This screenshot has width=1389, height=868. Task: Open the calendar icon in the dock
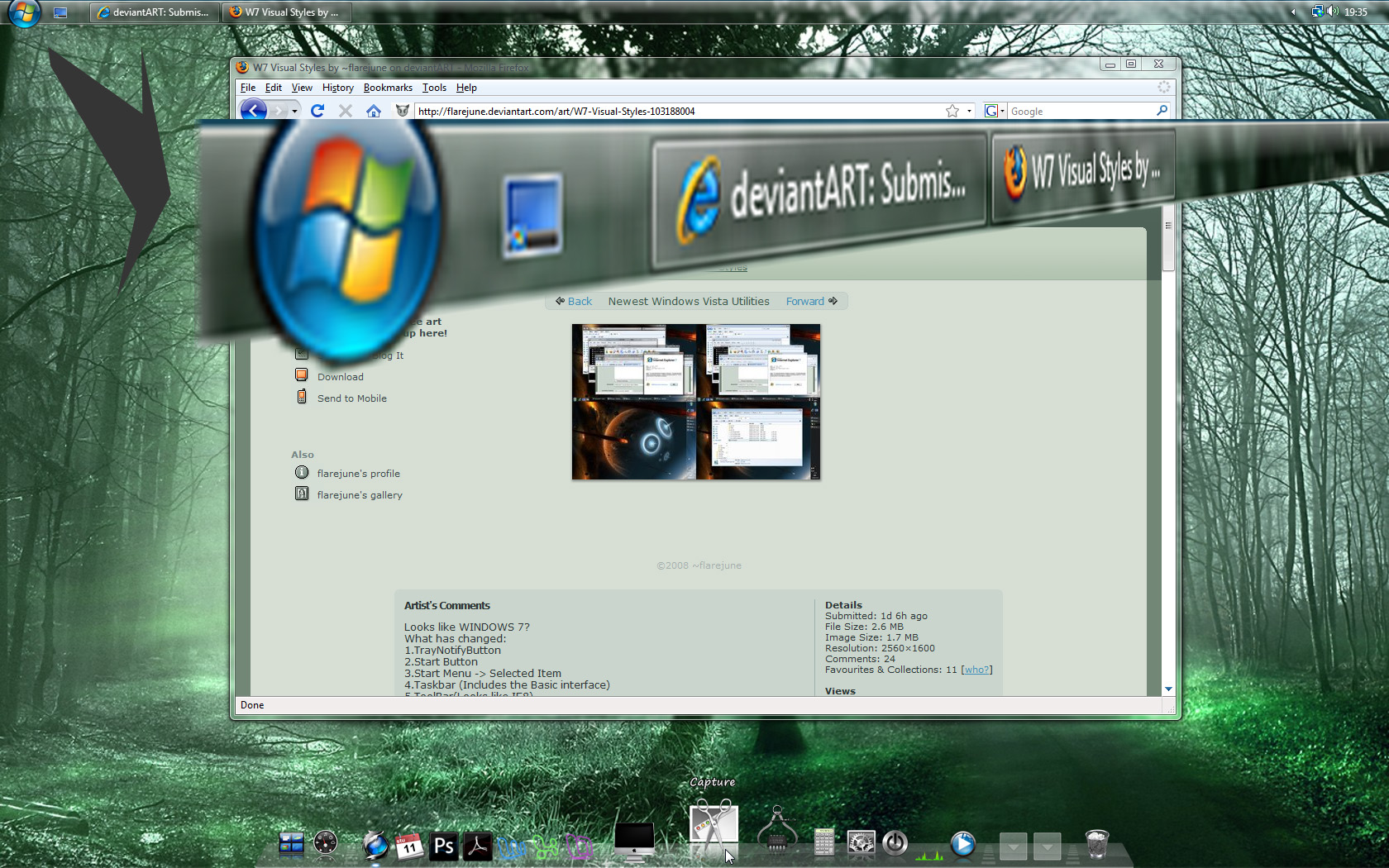pos(409,846)
